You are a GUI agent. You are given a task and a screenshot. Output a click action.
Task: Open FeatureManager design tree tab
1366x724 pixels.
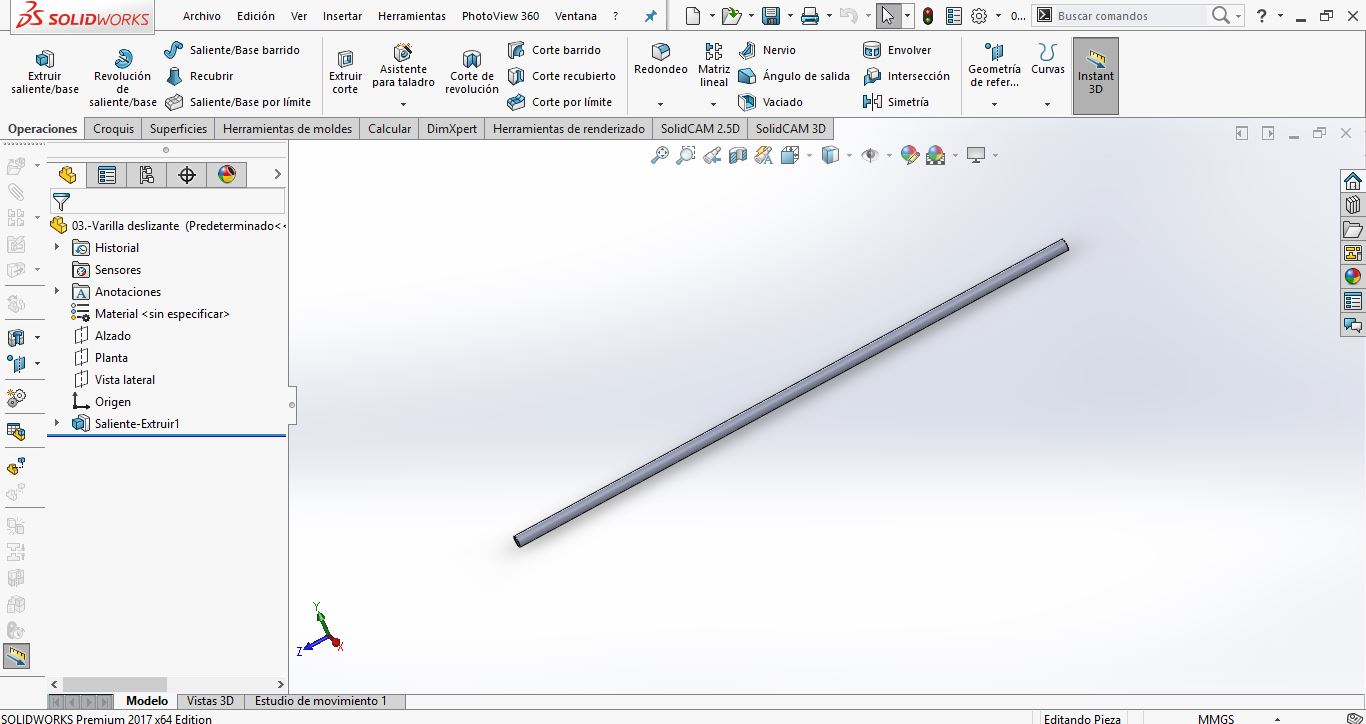(68, 175)
